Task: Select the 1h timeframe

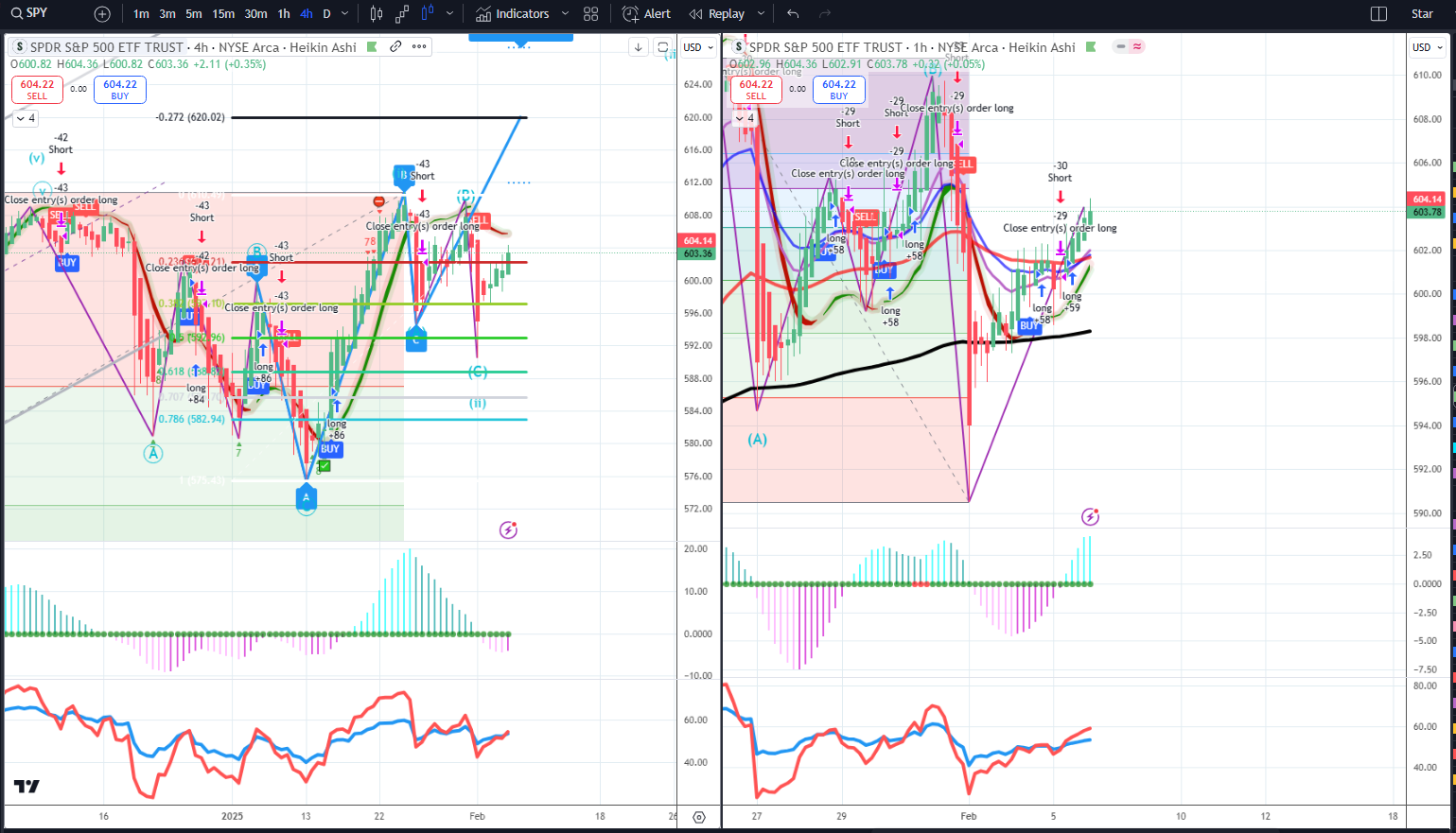Action: [x=284, y=14]
